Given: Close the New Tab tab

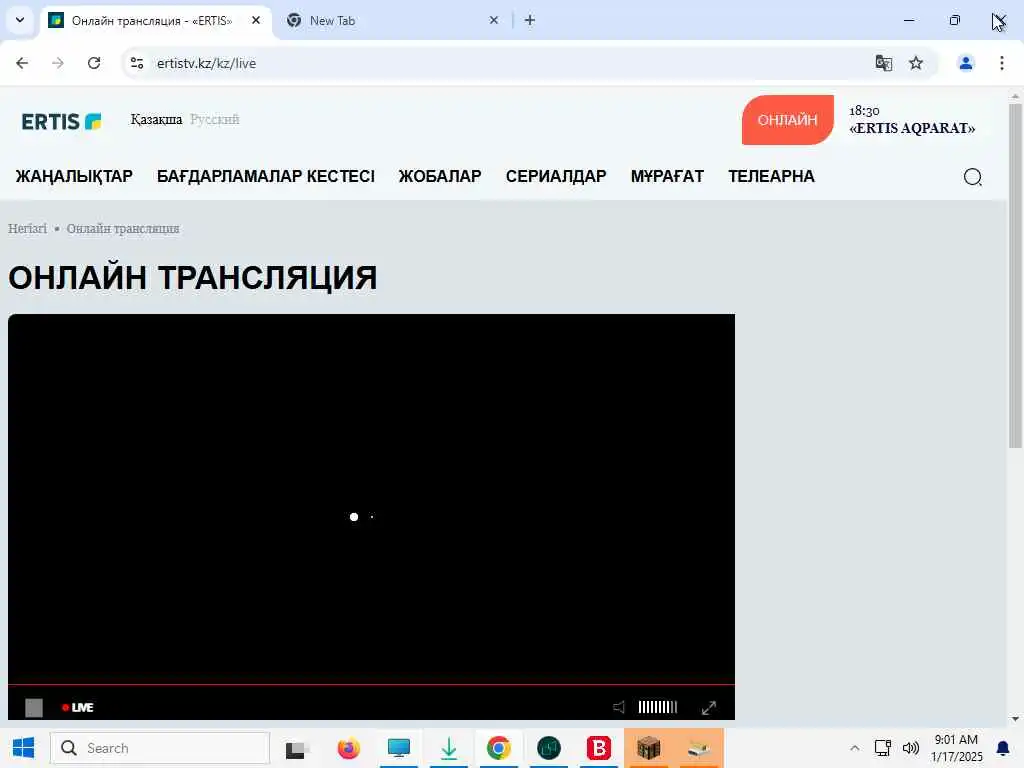Looking at the screenshot, I should [494, 20].
